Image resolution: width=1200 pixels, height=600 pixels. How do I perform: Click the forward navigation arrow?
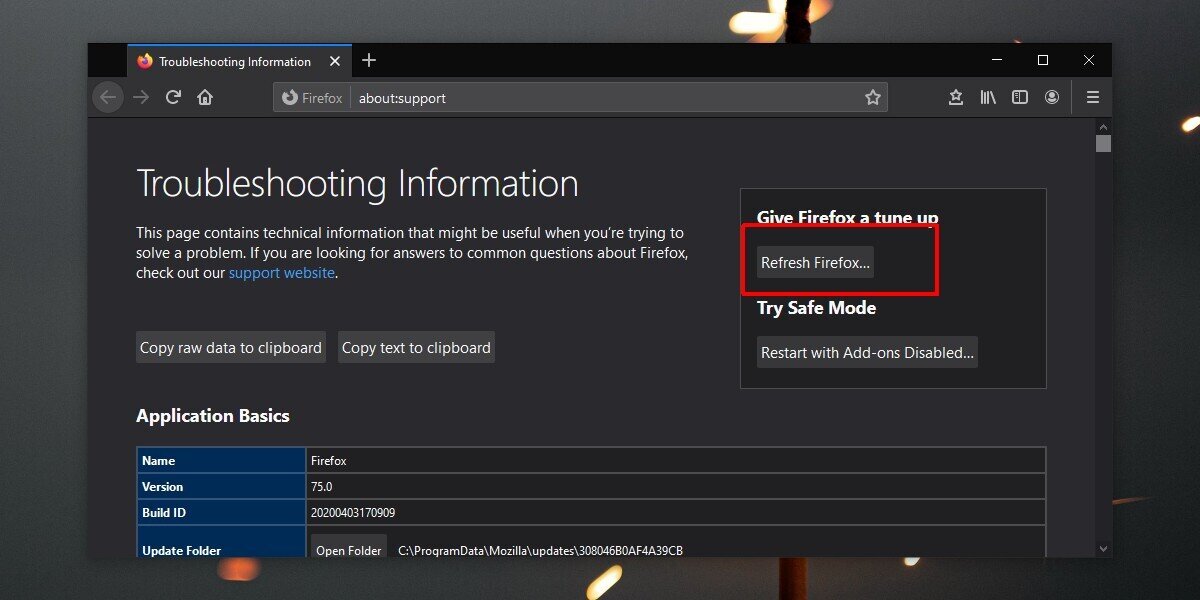[140, 97]
